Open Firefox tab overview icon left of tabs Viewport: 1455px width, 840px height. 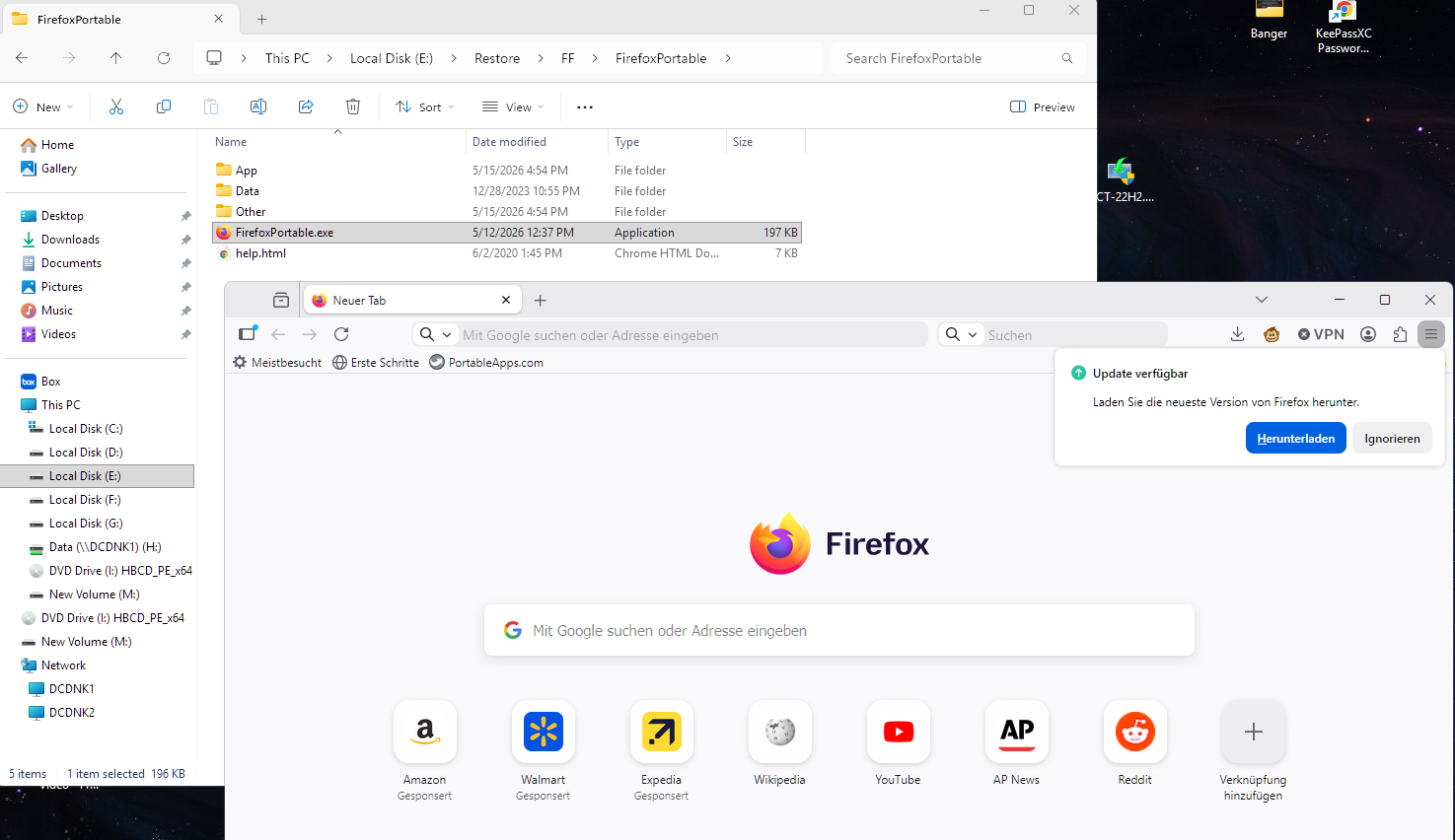pyautogui.click(x=281, y=300)
